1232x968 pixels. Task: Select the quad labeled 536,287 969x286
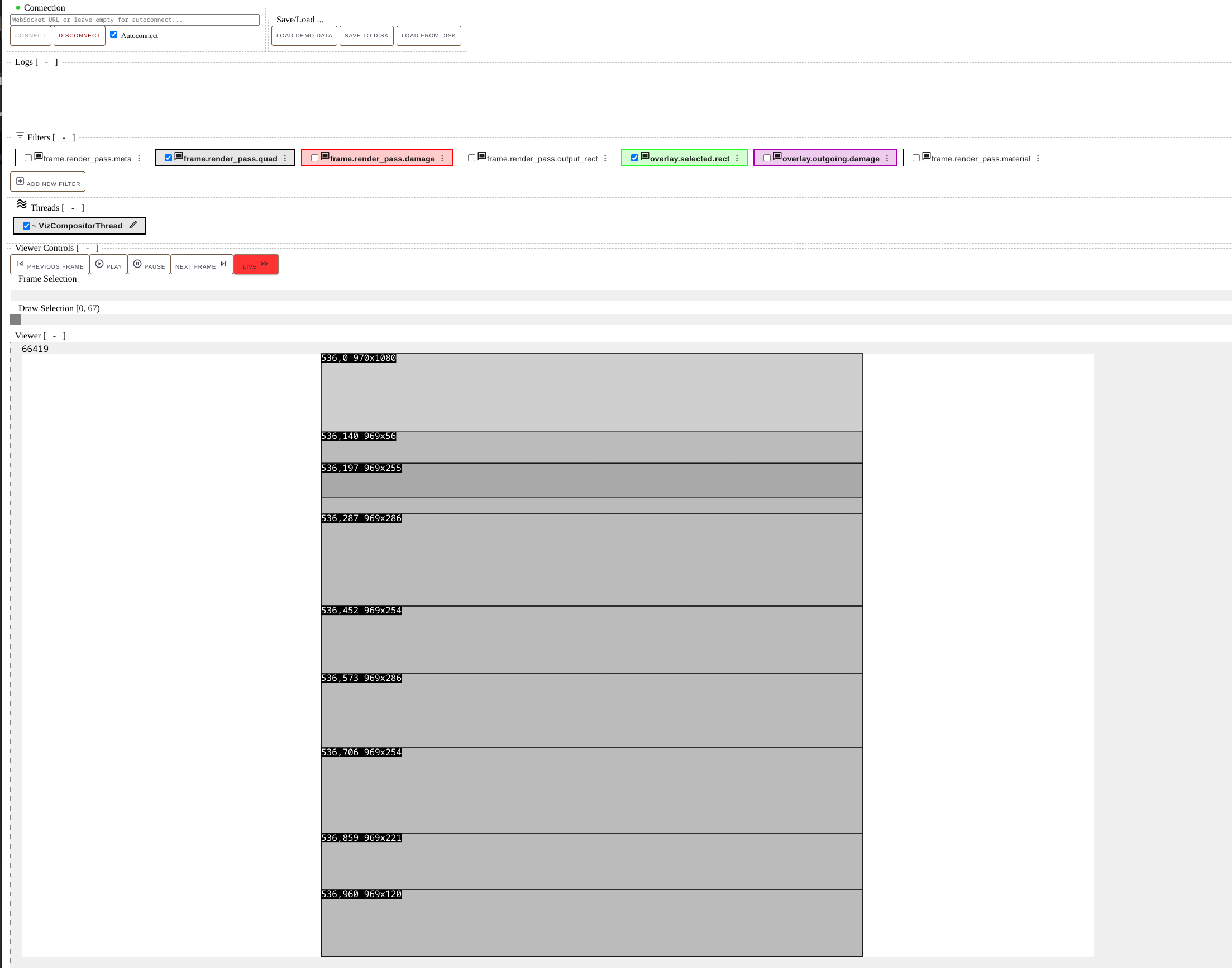coord(591,560)
